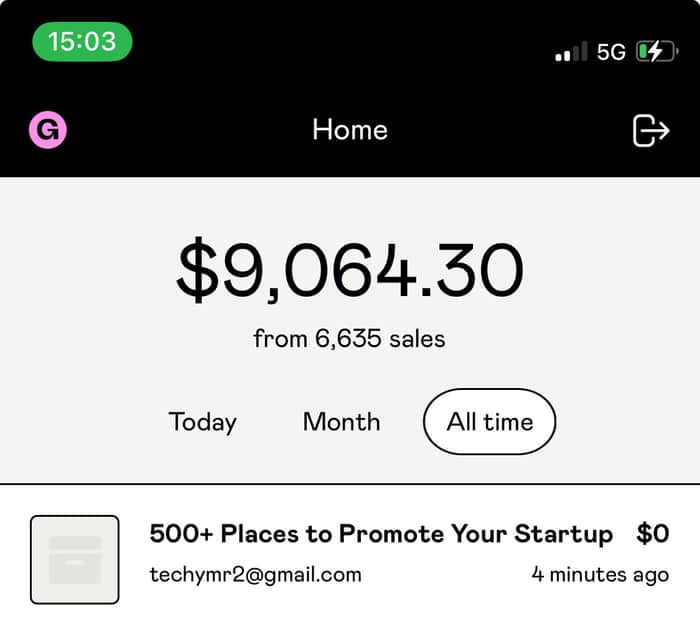Tap the pink Gumroad logo icon
700x630 pixels.
tap(48, 130)
